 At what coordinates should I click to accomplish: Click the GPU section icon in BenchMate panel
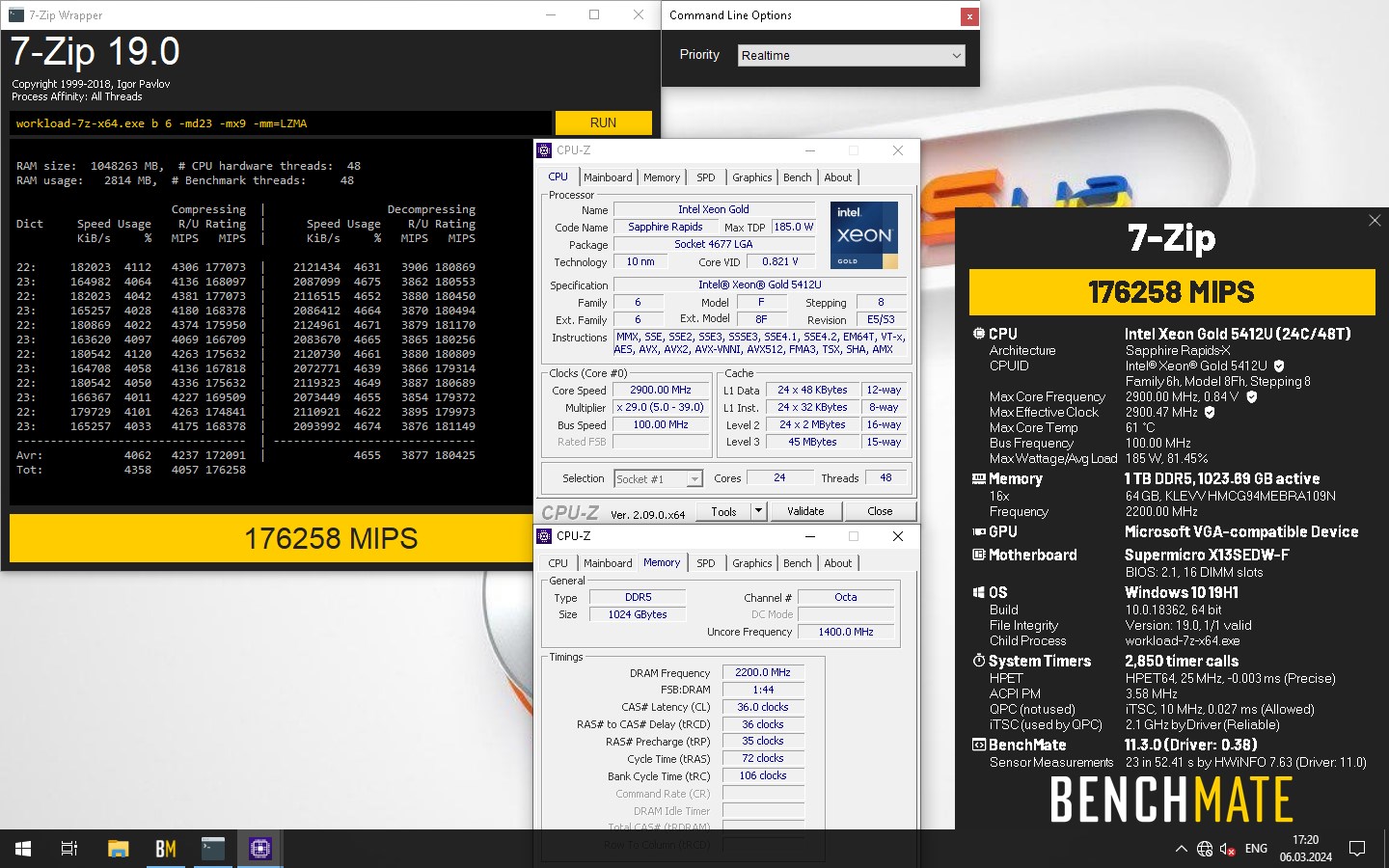(x=979, y=531)
